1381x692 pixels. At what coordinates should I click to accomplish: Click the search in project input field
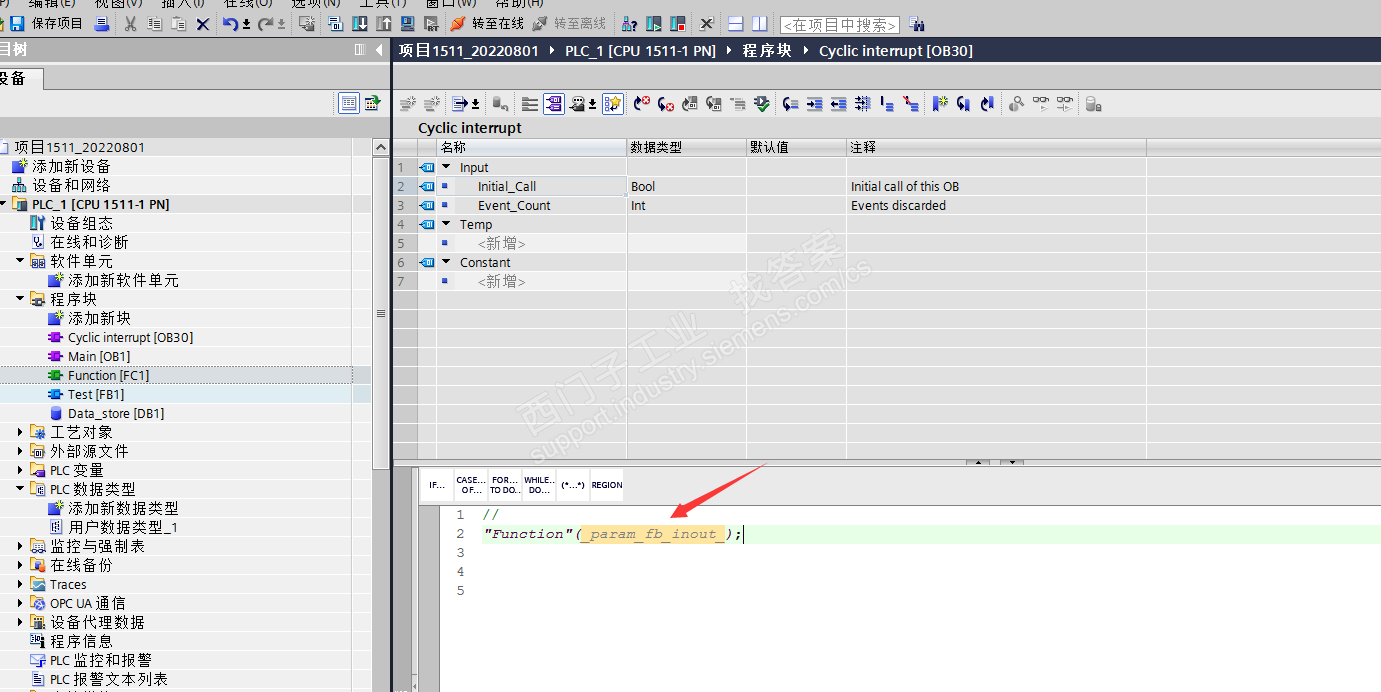839,24
